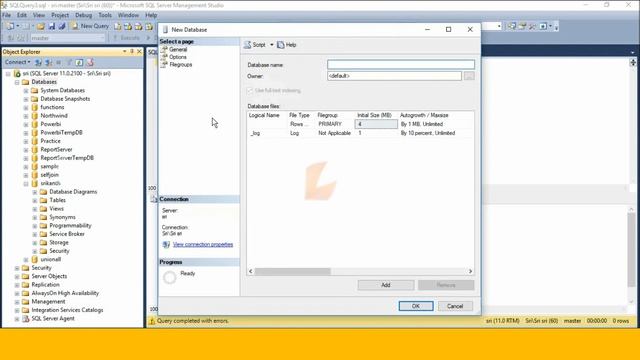Click the selfjoin database icon

click(x=35, y=175)
